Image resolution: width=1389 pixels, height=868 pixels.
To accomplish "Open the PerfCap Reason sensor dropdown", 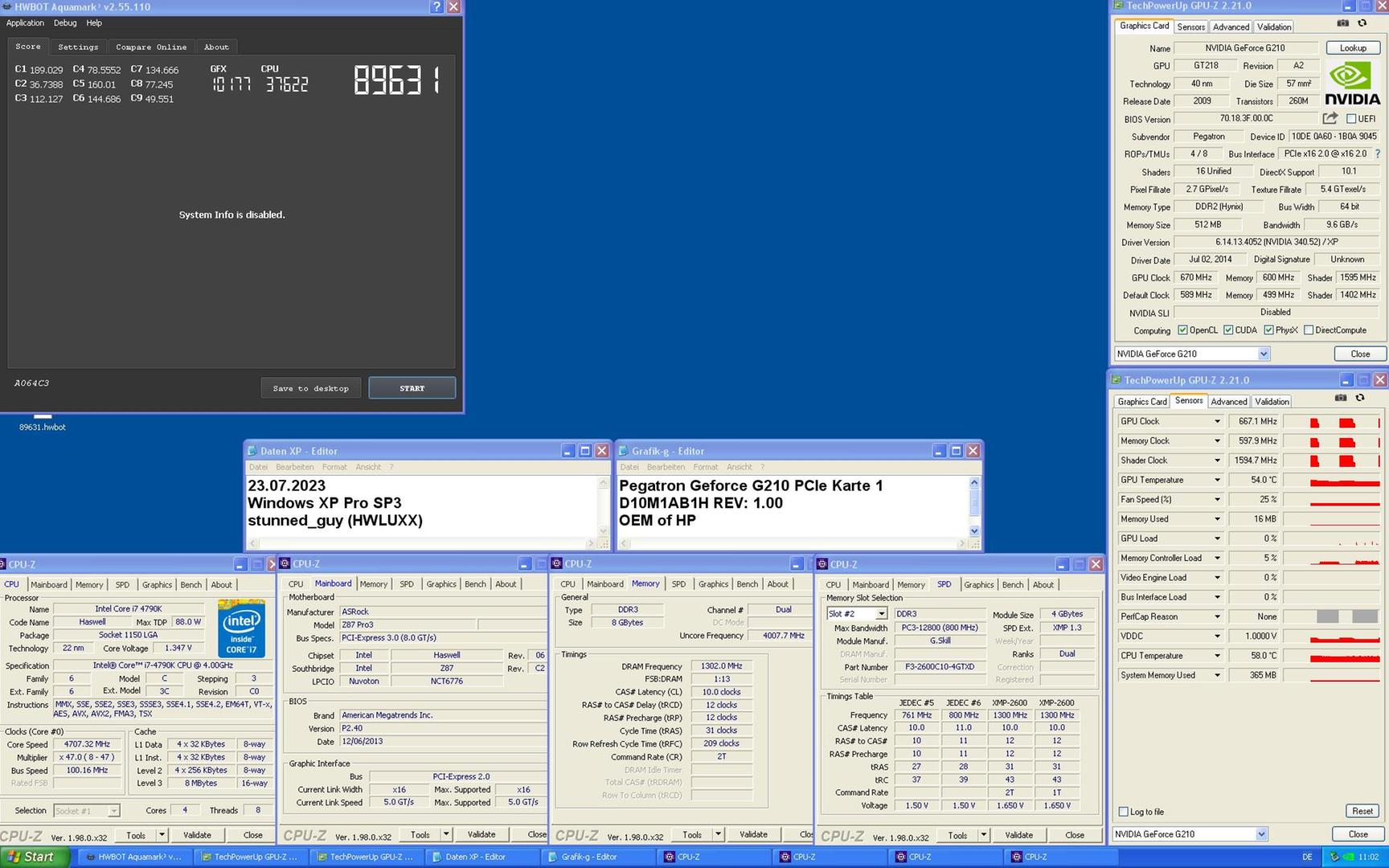I will coord(1217,616).
